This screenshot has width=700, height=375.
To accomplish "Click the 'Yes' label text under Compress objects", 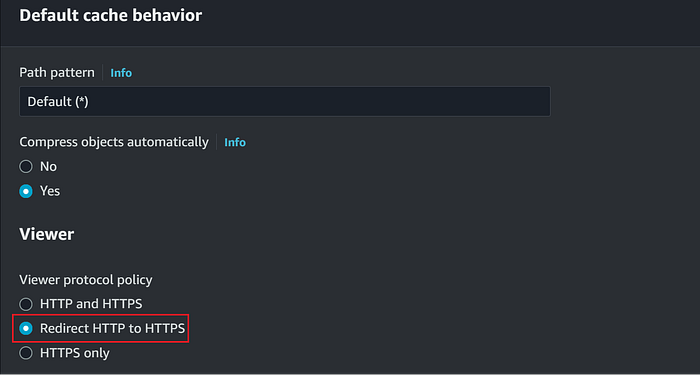I will click(x=50, y=192).
